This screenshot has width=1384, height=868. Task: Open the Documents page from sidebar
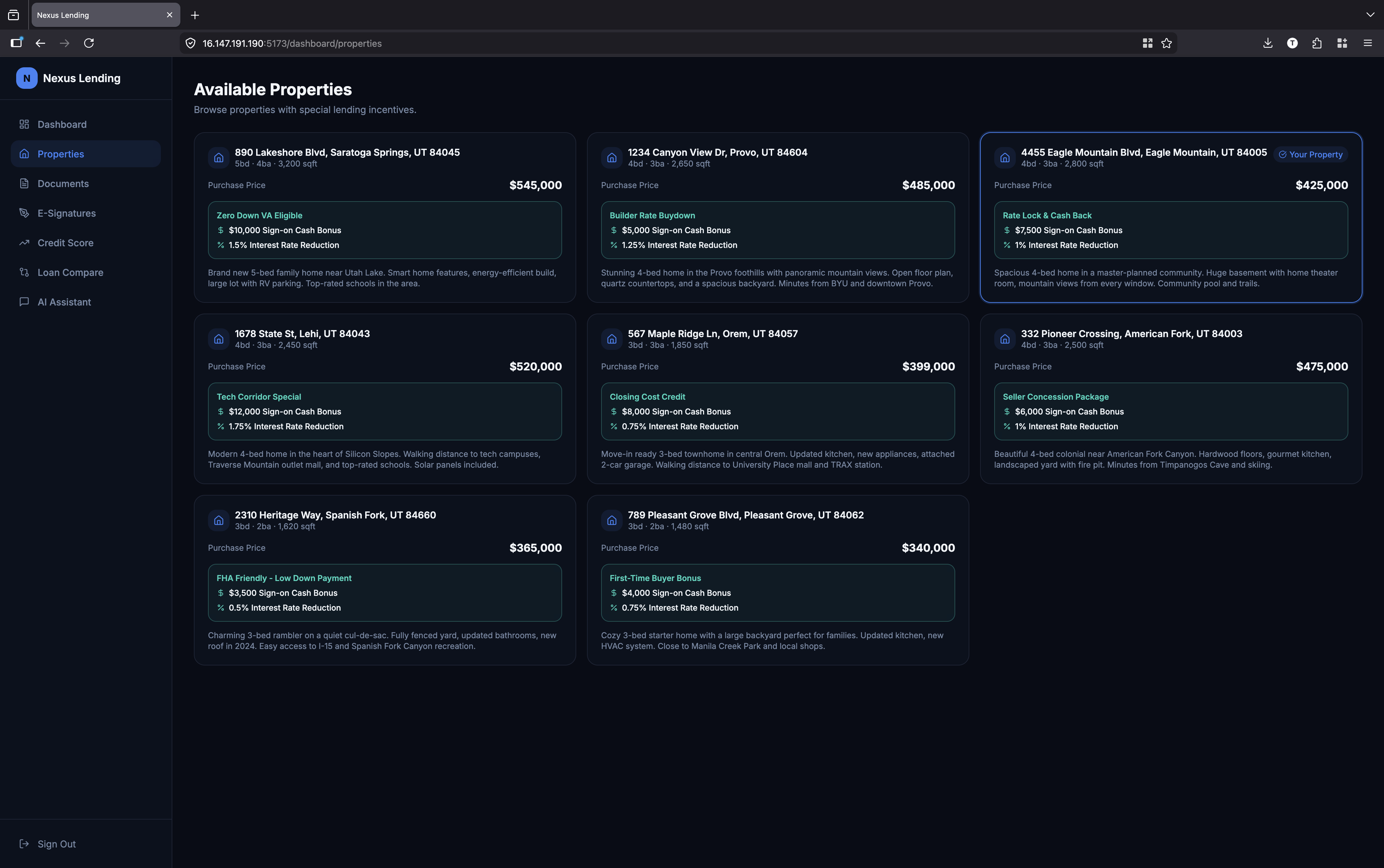pyautogui.click(x=63, y=184)
